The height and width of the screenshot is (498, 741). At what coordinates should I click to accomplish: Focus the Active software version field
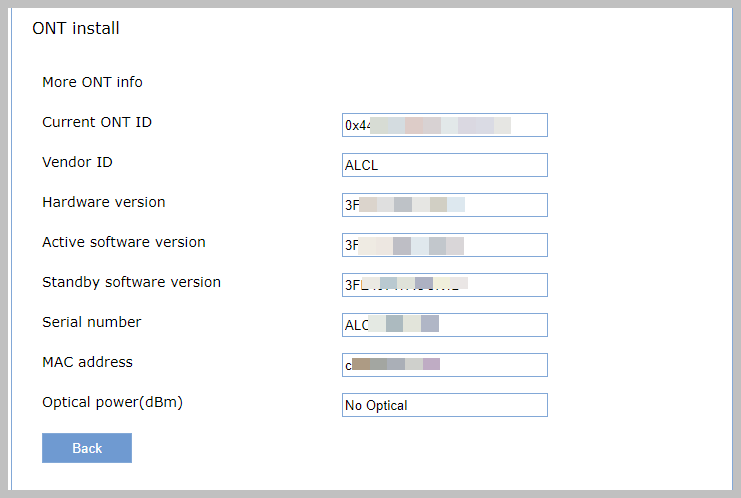(445, 245)
